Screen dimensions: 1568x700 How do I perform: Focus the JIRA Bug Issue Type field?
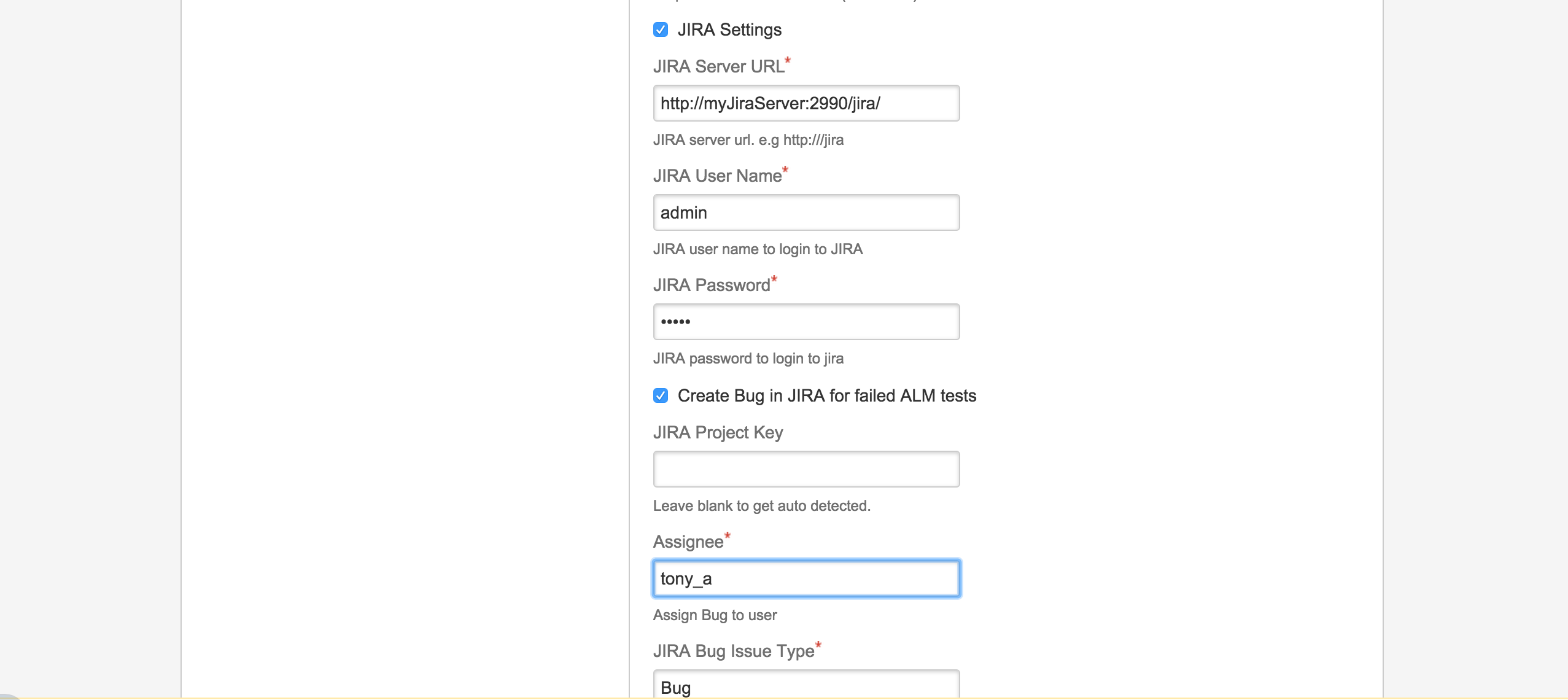805,686
